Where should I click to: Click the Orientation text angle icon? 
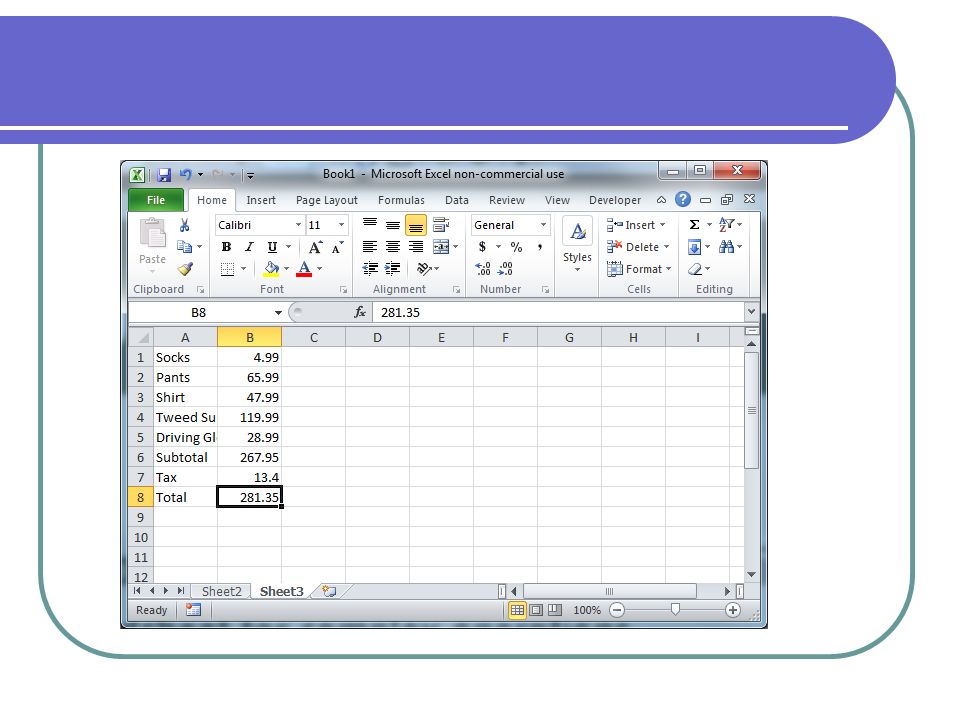click(424, 269)
